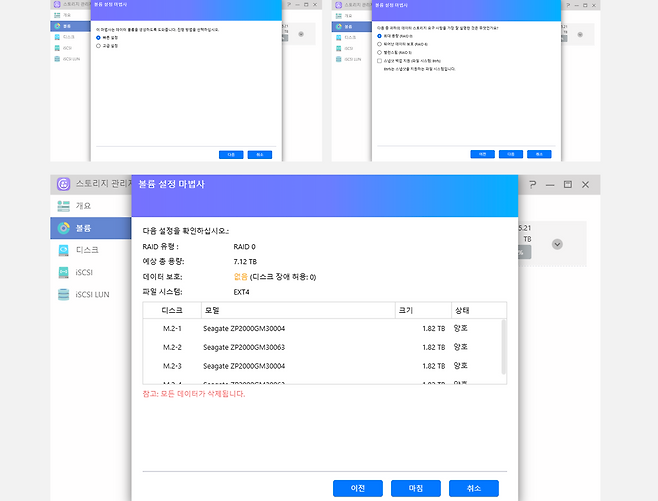Image resolution: width=658 pixels, height=501 pixels.
Task: Click the Storage Manager app logo icon
Action: tap(63, 184)
